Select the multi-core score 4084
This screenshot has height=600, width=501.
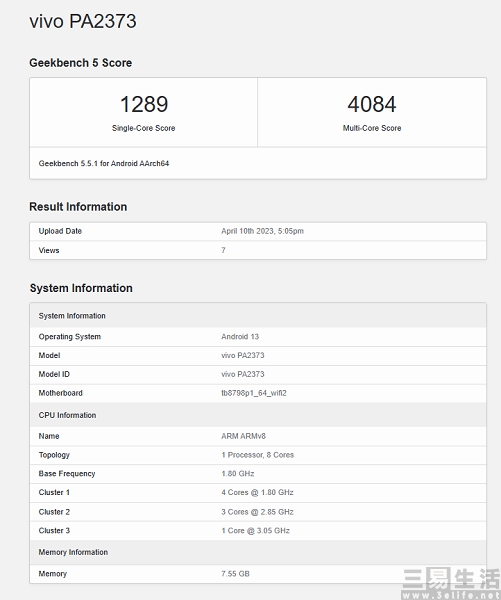click(x=372, y=104)
